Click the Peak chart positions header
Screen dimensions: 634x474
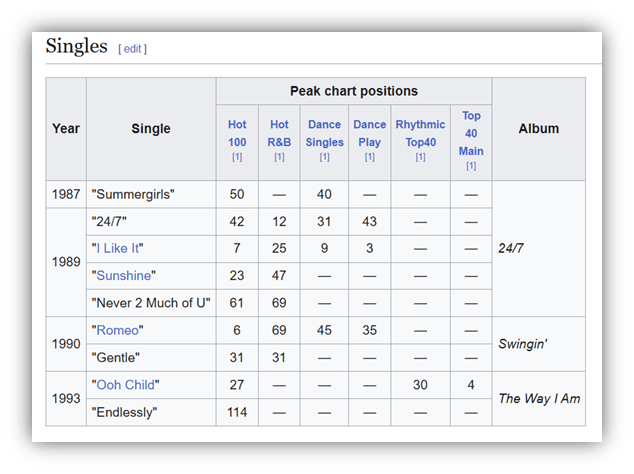coord(354,91)
